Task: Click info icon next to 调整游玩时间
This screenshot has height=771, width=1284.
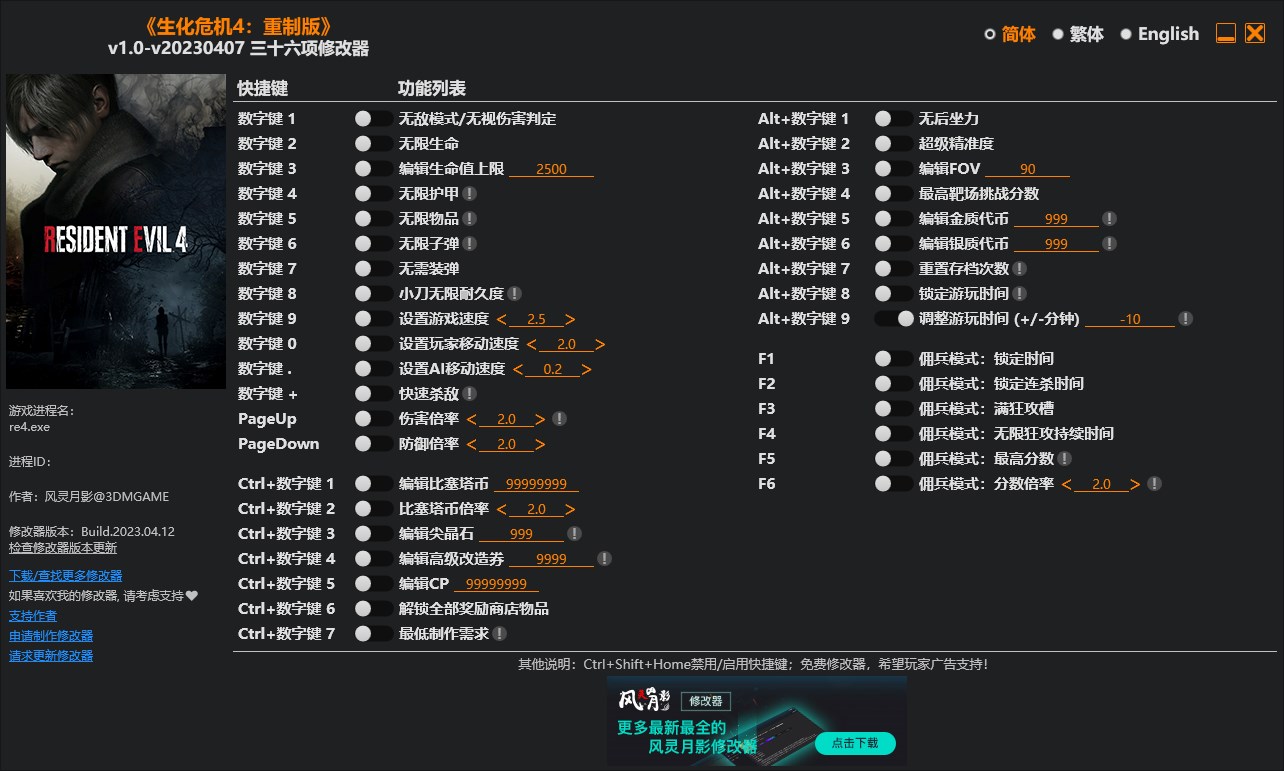Action: tap(1185, 318)
